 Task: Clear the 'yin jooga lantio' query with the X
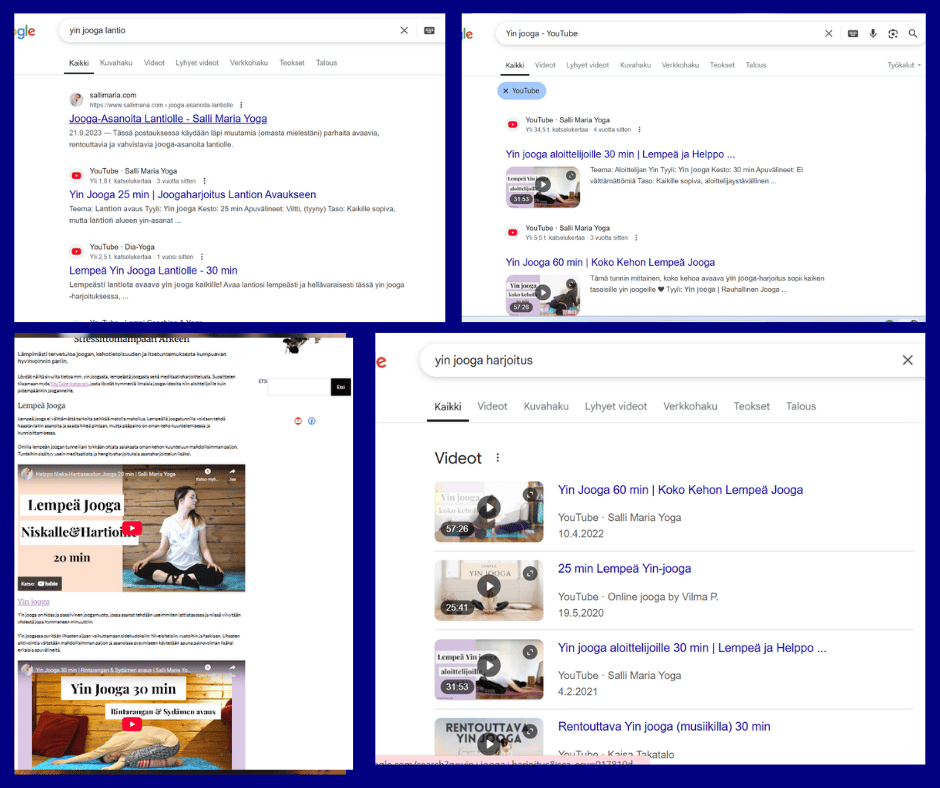[x=404, y=30]
